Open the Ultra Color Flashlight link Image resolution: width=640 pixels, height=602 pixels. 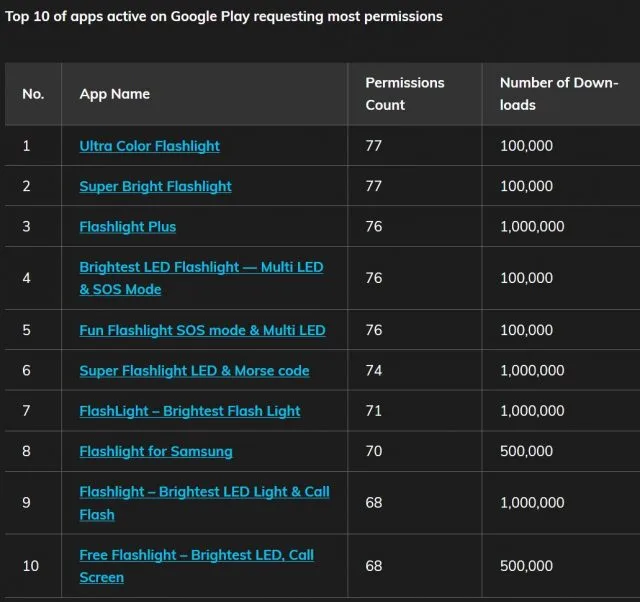pos(149,146)
